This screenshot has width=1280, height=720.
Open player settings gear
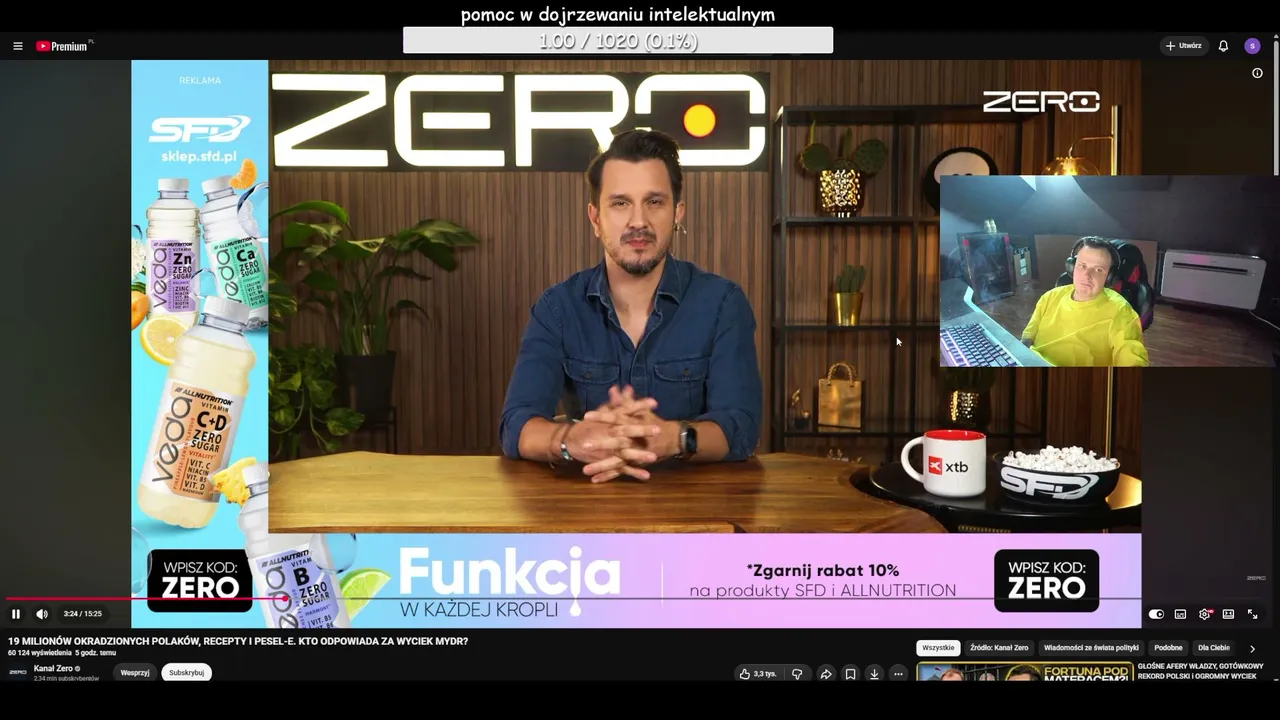pos(1205,614)
